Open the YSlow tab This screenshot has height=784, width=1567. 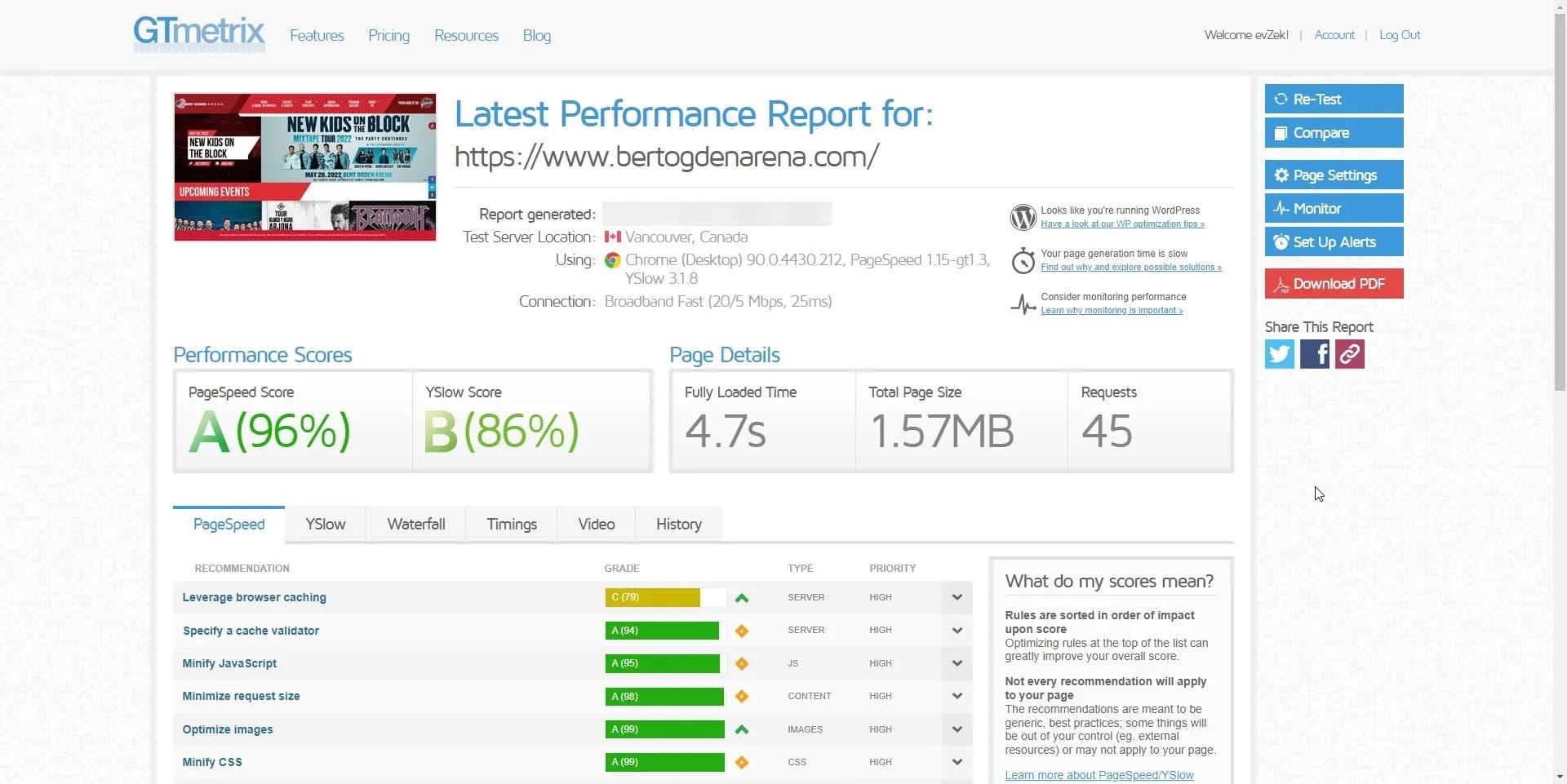click(325, 525)
